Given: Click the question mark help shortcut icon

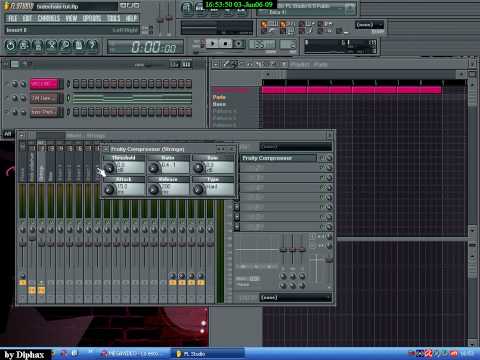Looking at the screenshot, I should [92, 45].
